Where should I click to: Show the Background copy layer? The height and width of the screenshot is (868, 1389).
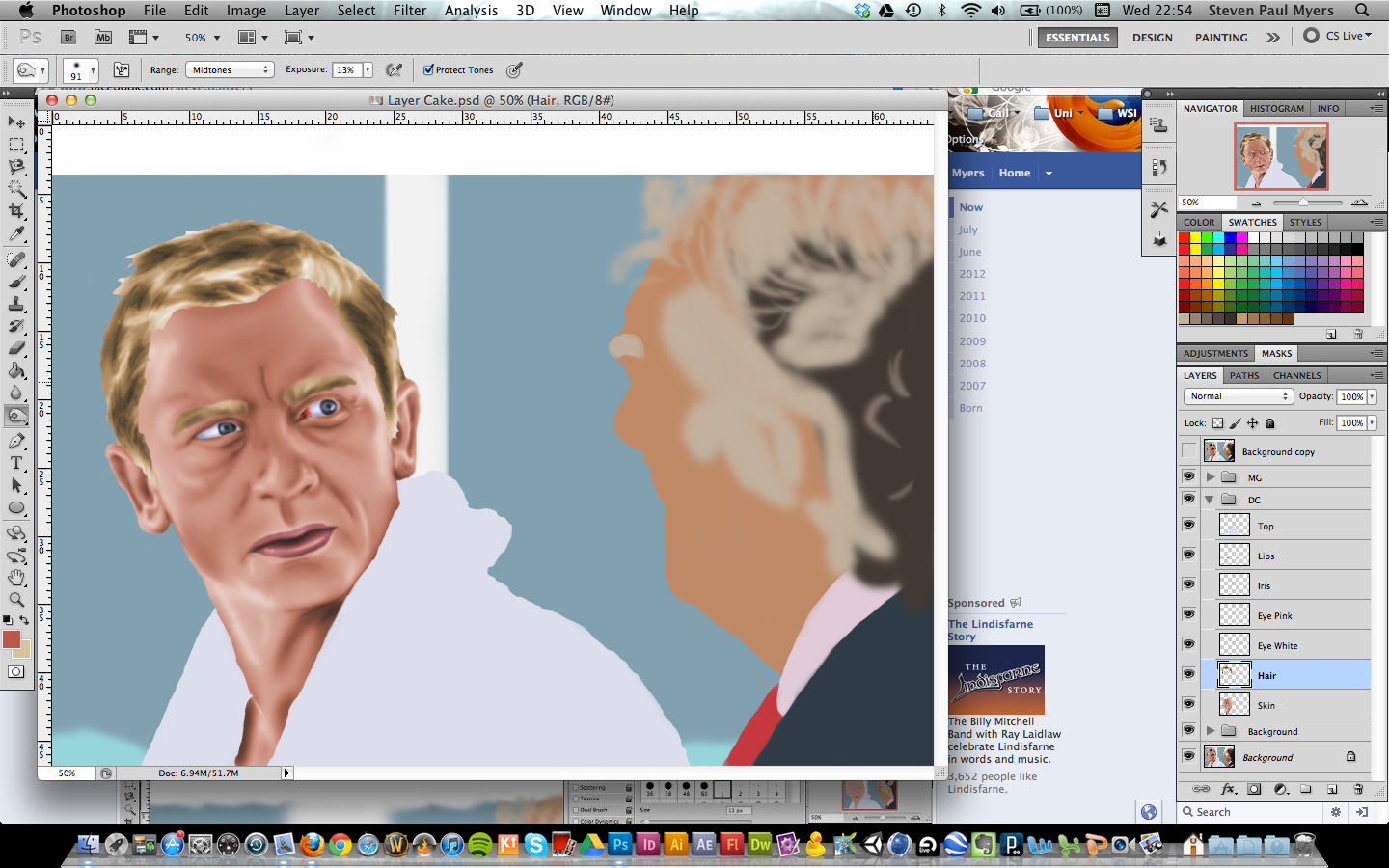pos(1188,450)
